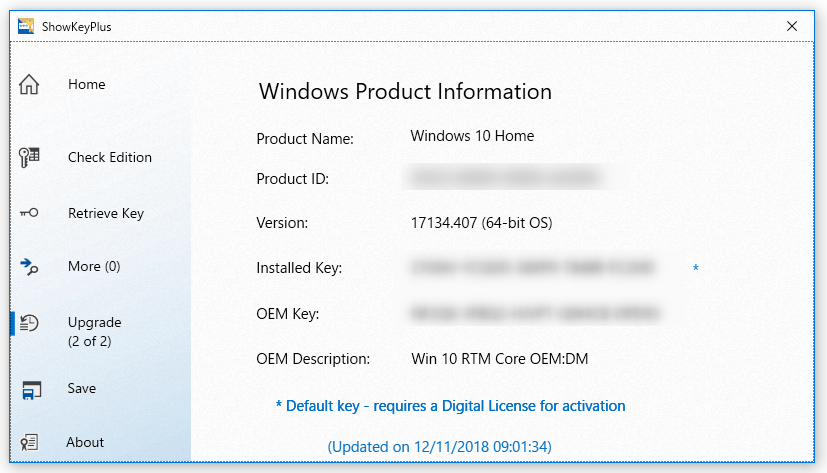Click the Version: label
The height and width of the screenshot is (473, 827).
pyautogui.click(x=282, y=223)
